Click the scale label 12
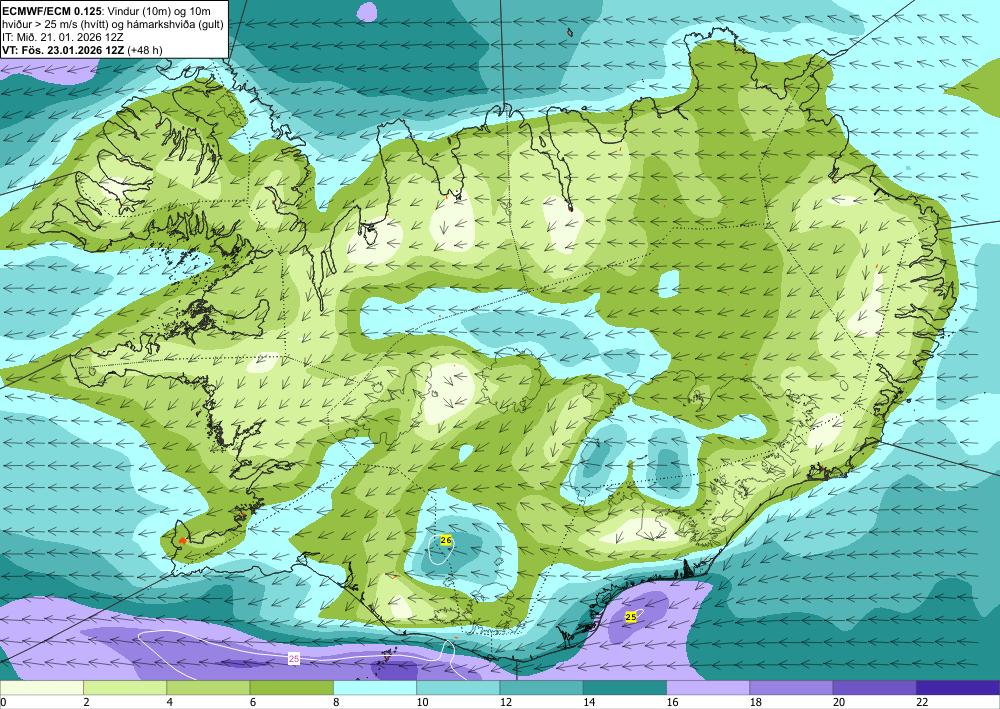Screen dimensions: 1000x709 tap(505, 702)
